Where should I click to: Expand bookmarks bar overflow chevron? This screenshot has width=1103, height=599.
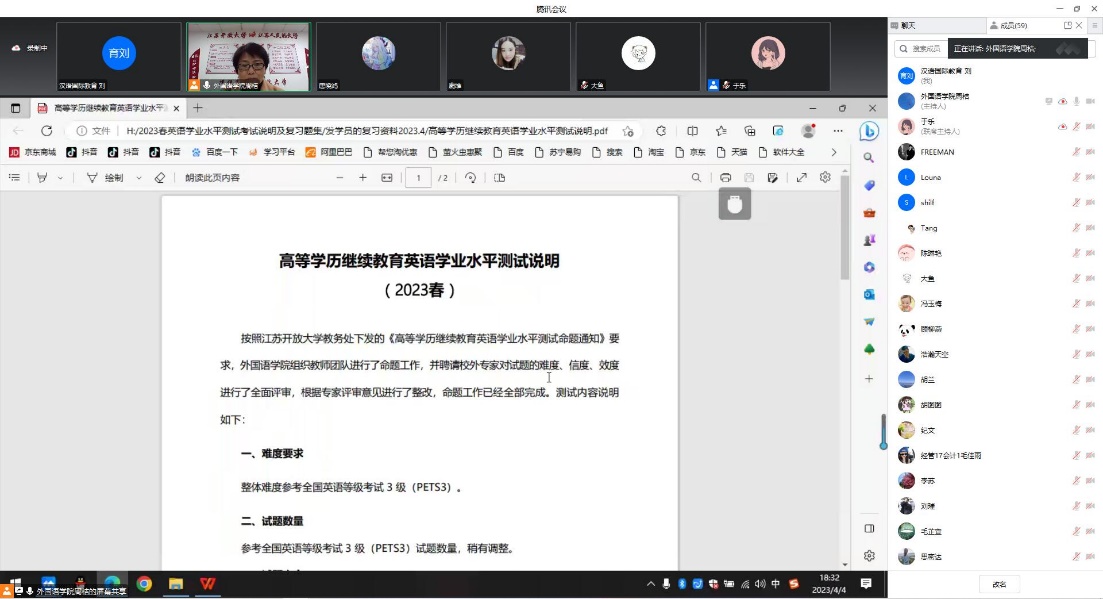coord(834,153)
